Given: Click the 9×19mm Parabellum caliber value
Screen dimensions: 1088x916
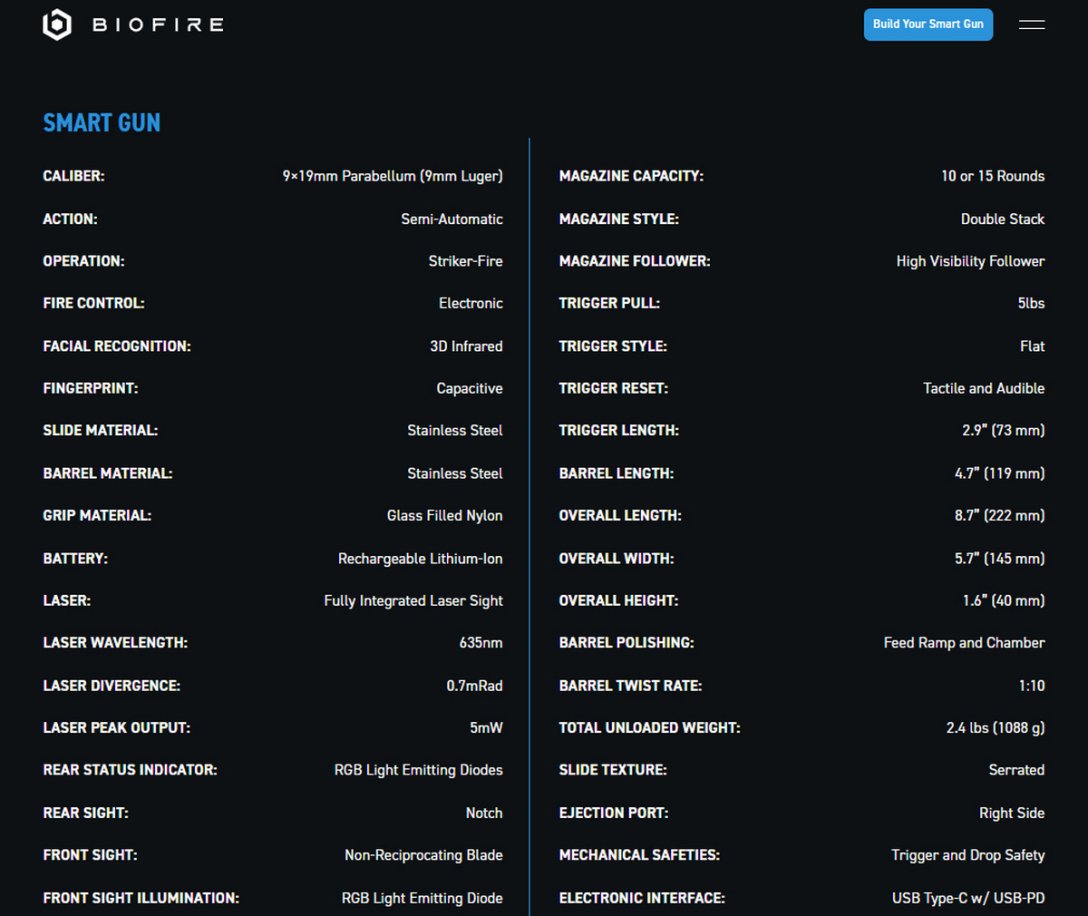Looking at the screenshot, I should (x=392, y=176).
